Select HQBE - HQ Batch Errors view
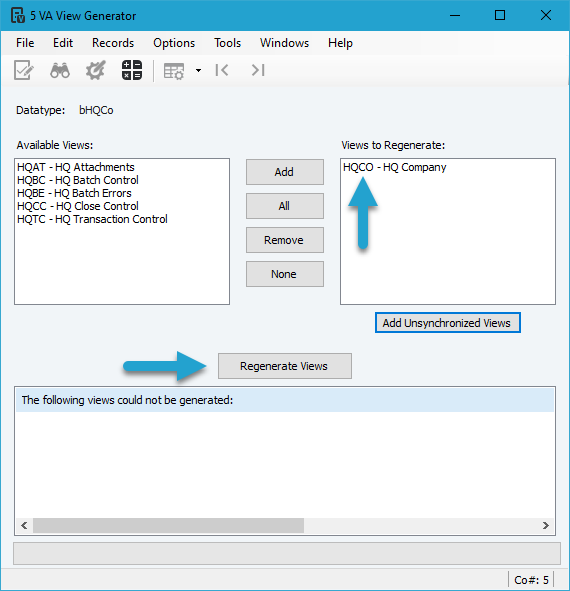This screenshot has height=591, width=570. pos(74,193)
